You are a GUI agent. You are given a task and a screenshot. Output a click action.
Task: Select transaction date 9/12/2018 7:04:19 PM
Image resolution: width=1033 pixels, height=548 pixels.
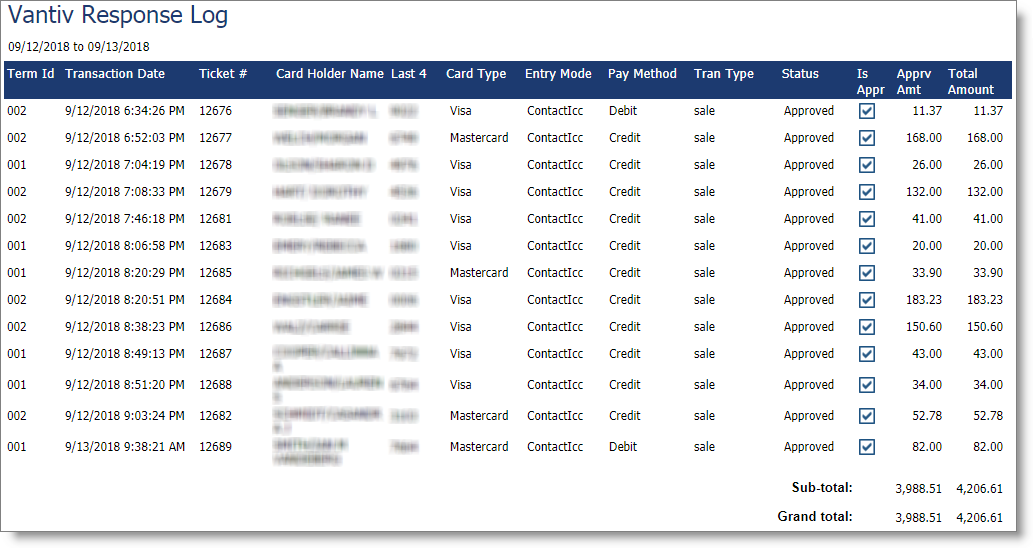click(x=125, y=165)
